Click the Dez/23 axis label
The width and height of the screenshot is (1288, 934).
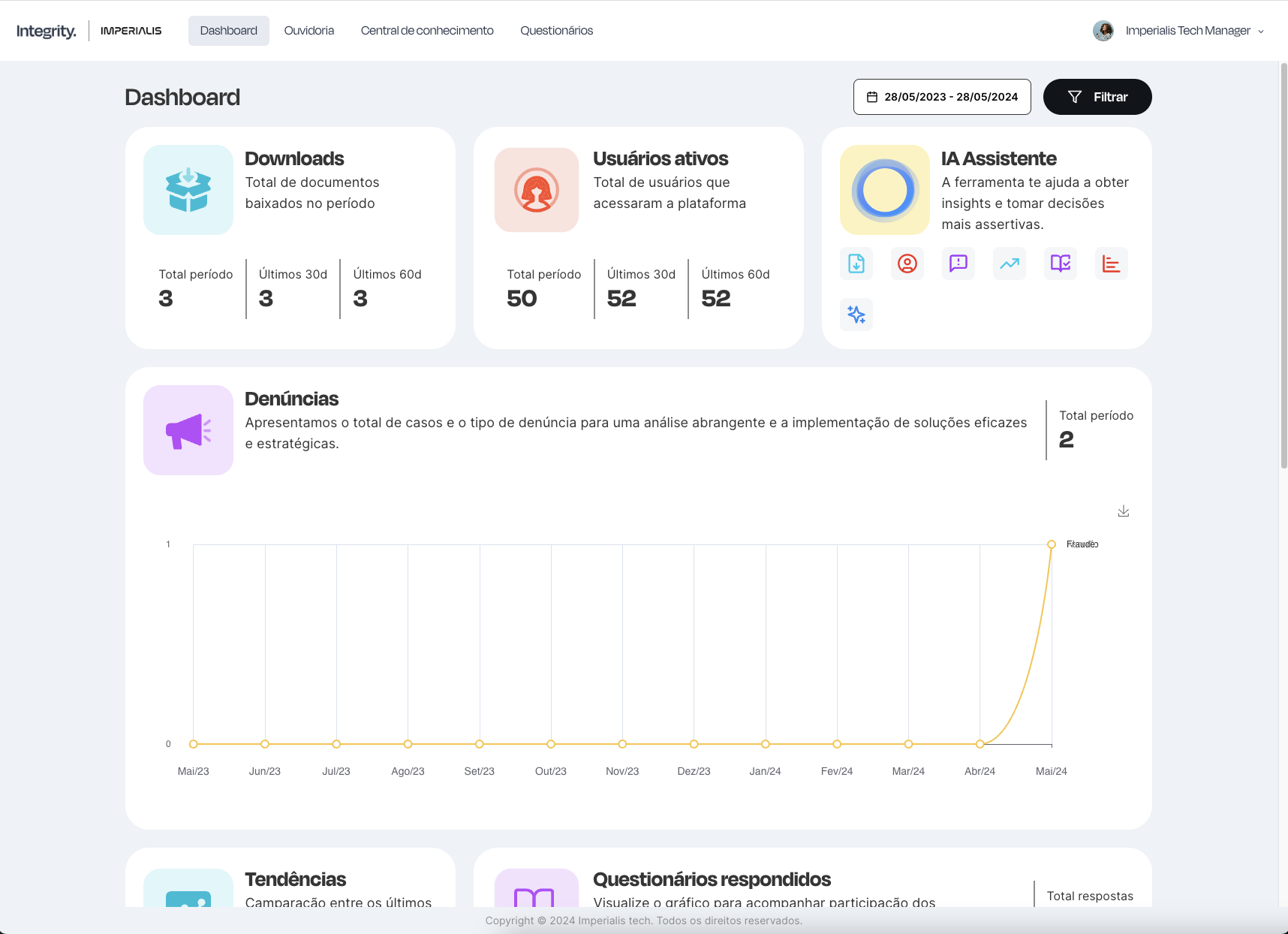coord(694,771)
